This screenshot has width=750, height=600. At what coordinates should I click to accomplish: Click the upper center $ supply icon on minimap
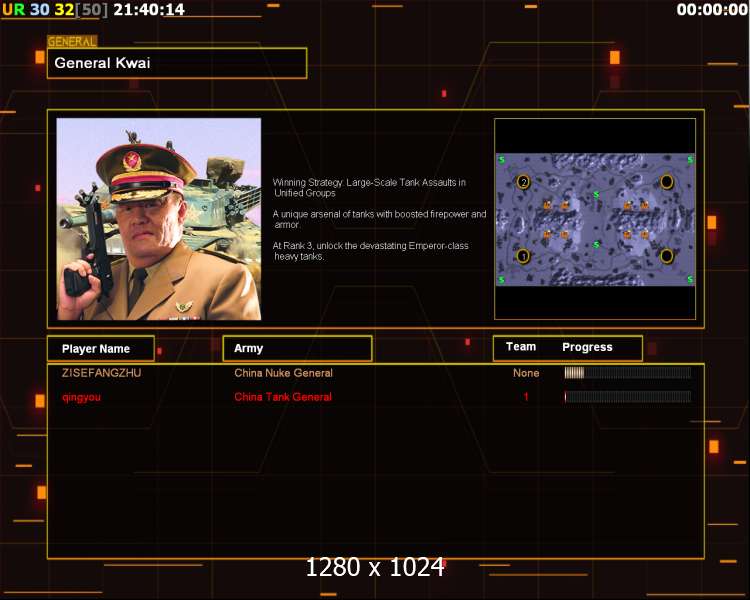(x=596, y=195)
